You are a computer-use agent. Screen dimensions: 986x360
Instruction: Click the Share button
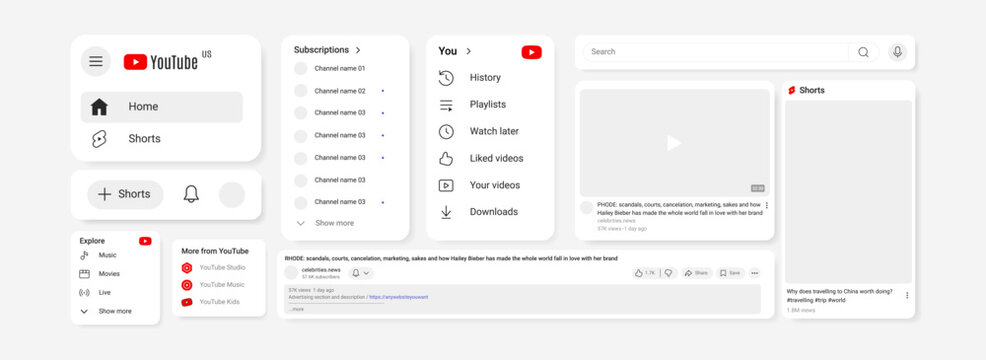click(x=697, y=273)
